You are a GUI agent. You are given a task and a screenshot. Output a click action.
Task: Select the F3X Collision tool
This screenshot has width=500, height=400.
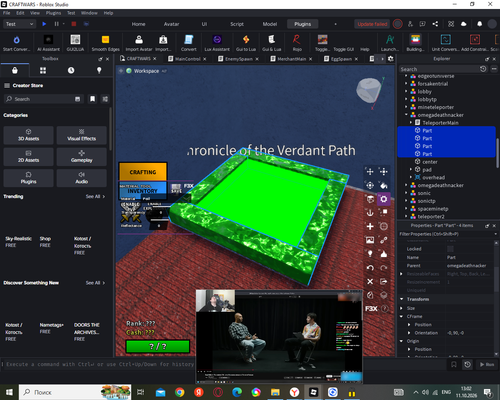coord(384,213)
